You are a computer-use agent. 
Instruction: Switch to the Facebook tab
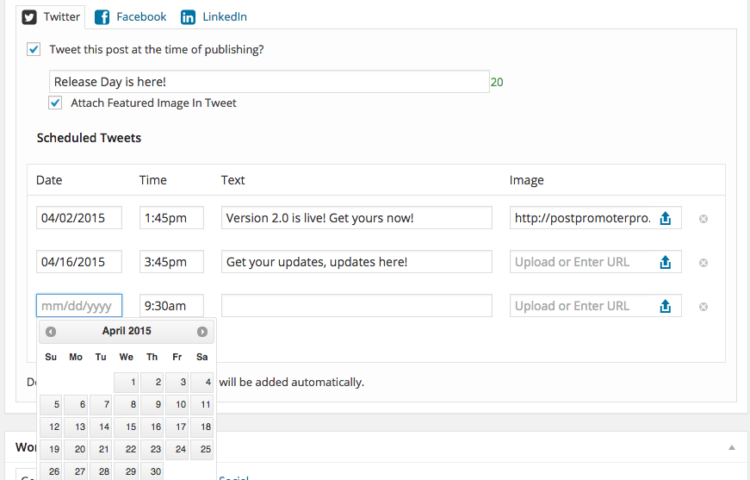(x=131, y=17)
